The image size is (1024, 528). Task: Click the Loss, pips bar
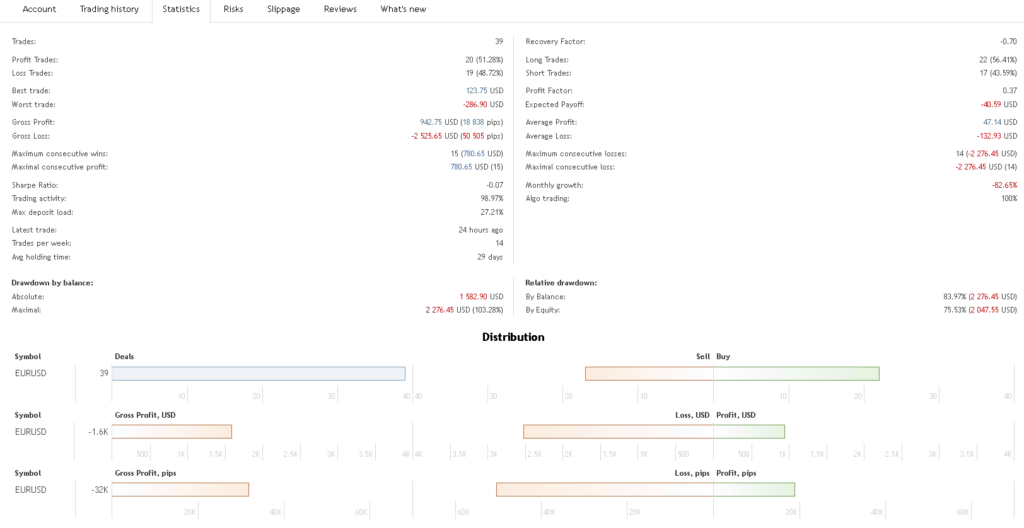coord(605,490)
